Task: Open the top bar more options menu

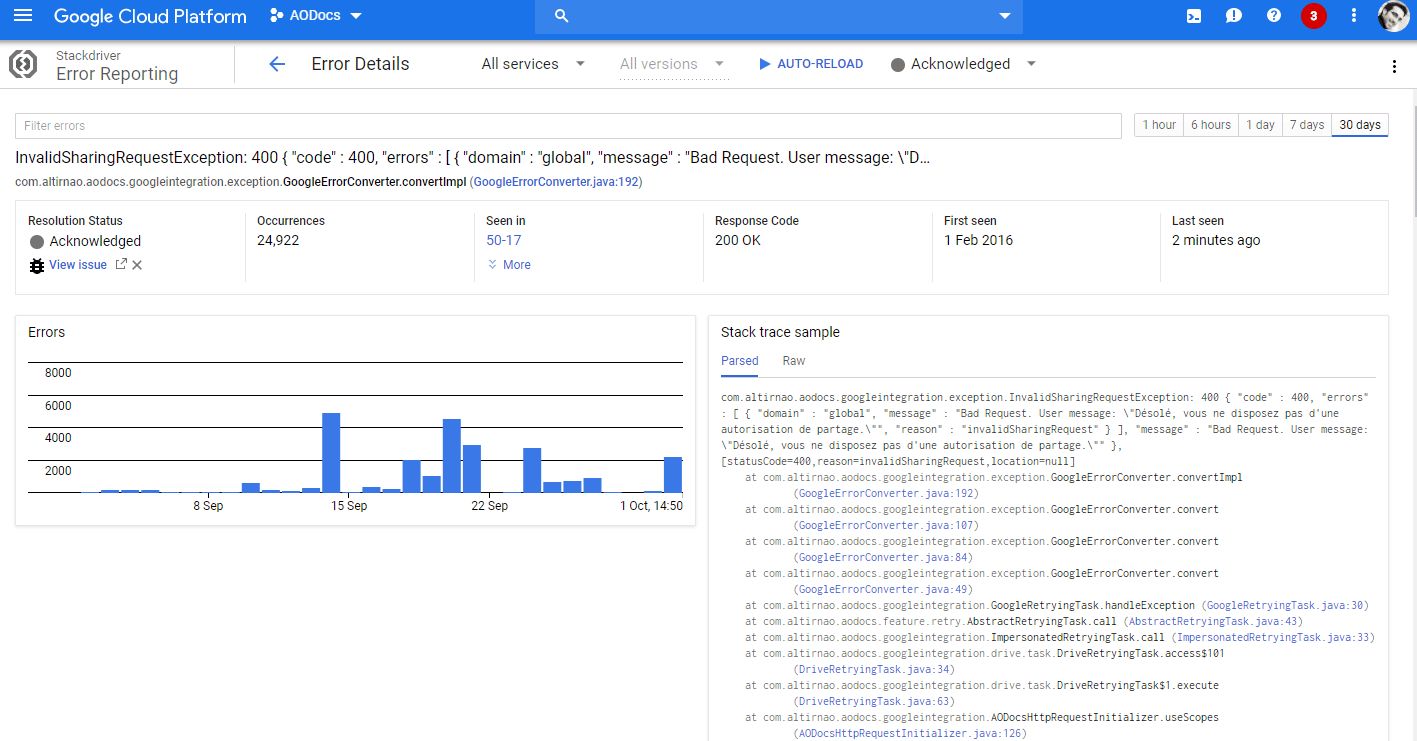Action: (1354, 16)
